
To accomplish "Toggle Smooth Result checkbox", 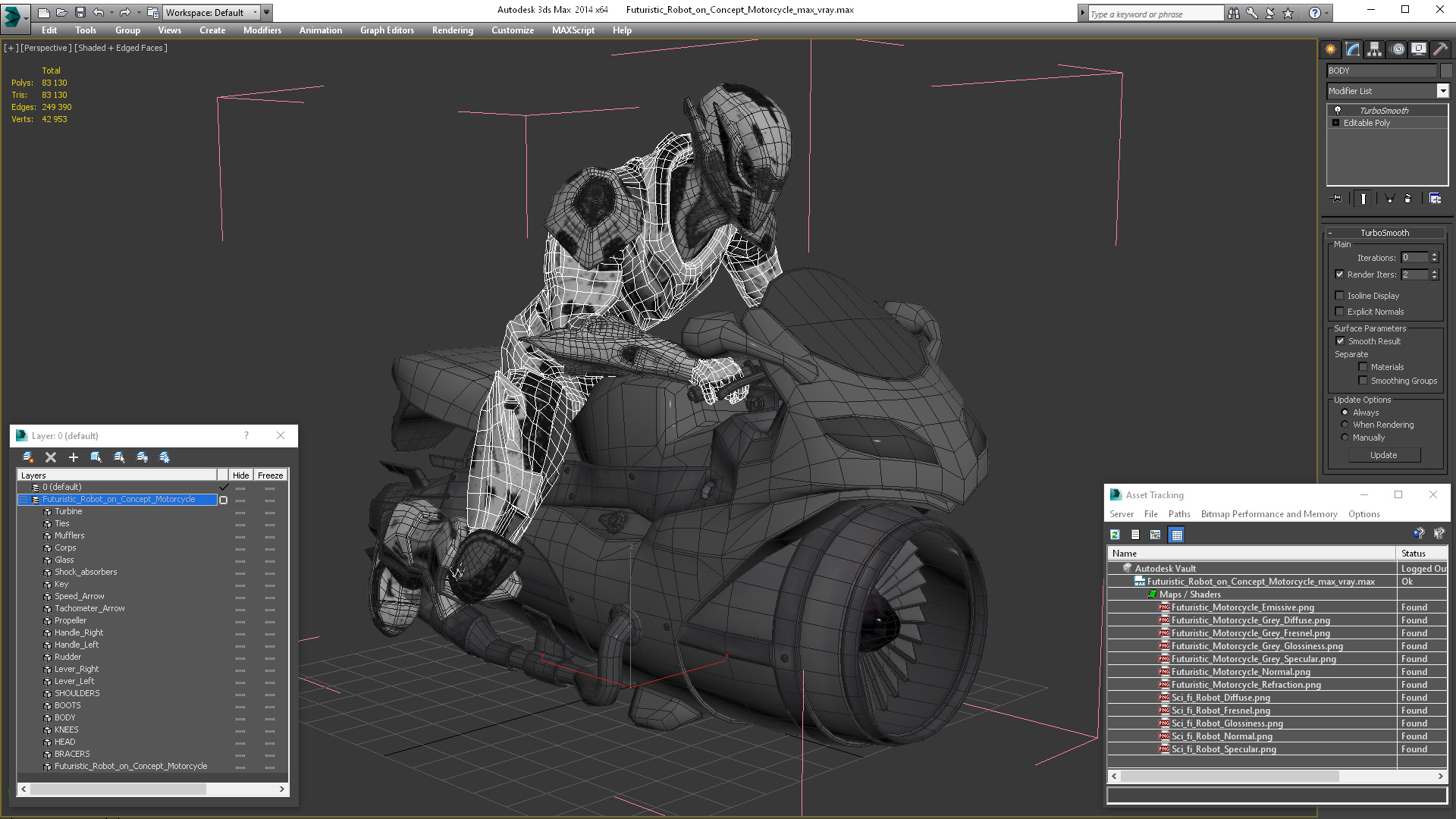I will tap(1340, 341).
